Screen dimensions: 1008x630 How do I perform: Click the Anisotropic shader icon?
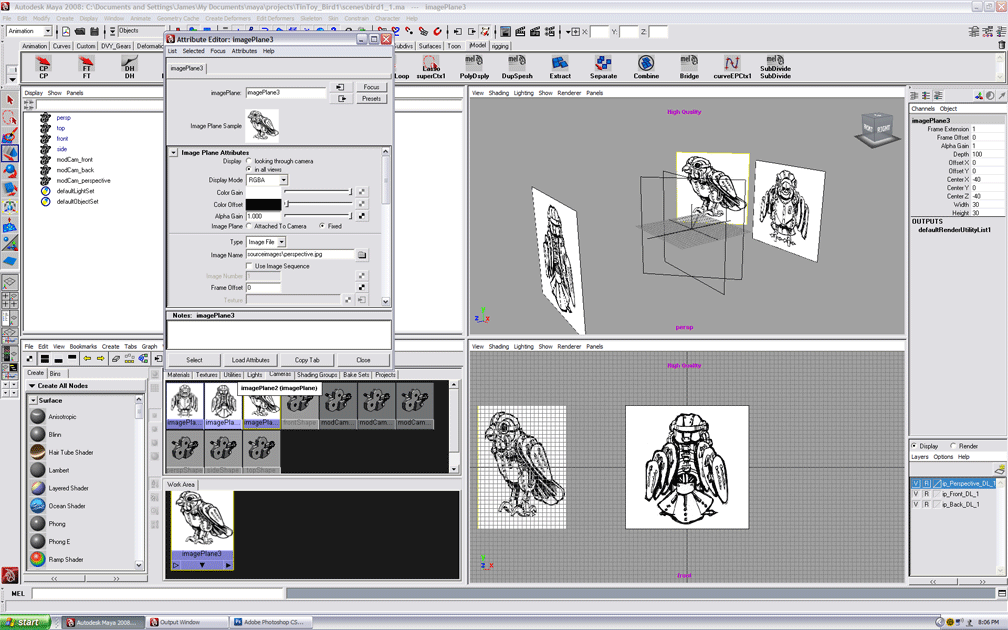(38, 417)
